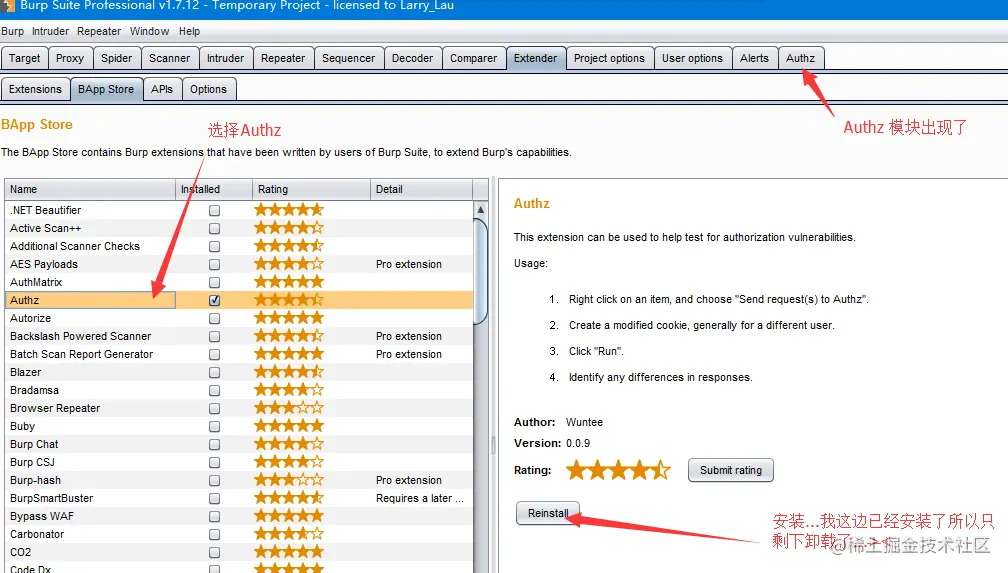The height and width of the screenshot is (573, 1008).
Task: Sort the list by Name column
Action: click(x=90, y=189)
